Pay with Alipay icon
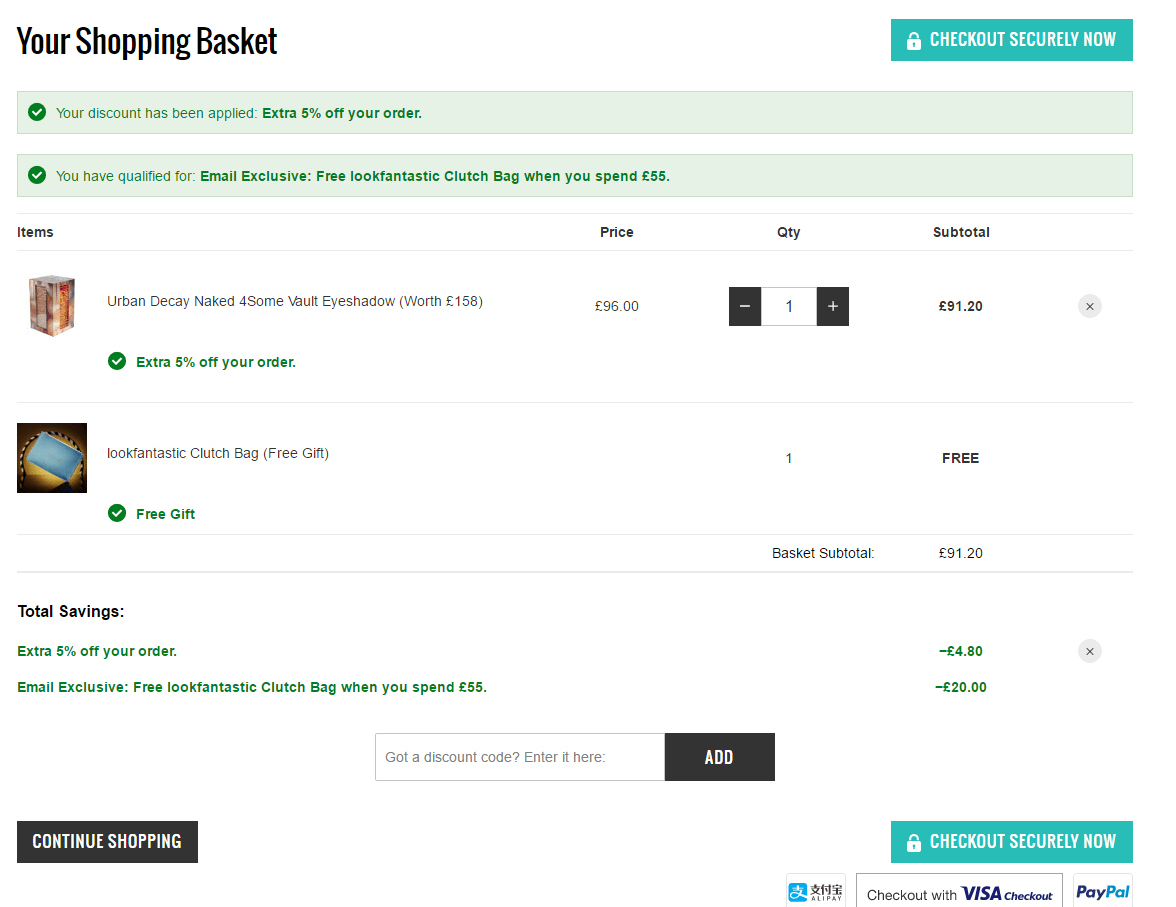This screenshot has width=1176, height=907. tap(815, 891)
